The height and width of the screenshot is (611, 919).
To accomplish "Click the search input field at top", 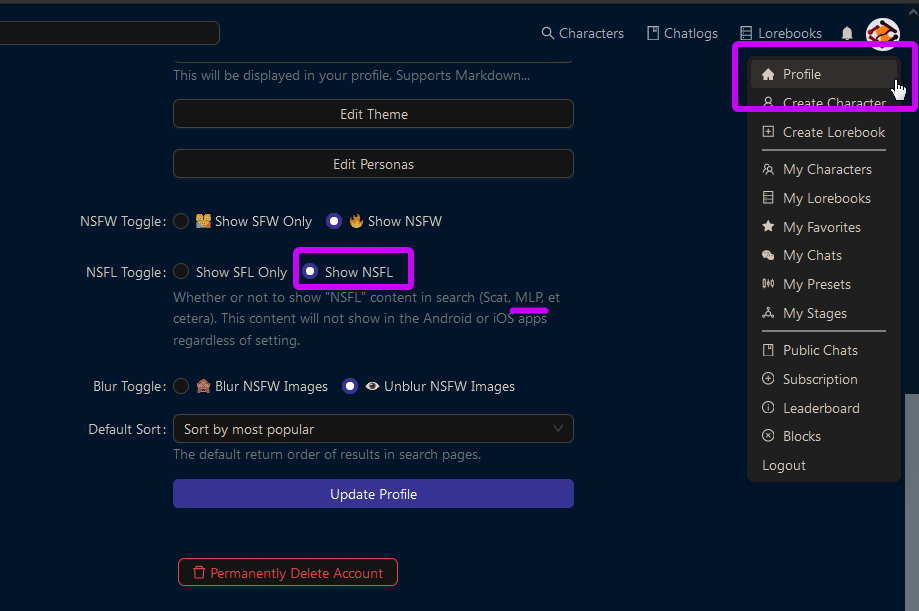I will coord(108,33).
